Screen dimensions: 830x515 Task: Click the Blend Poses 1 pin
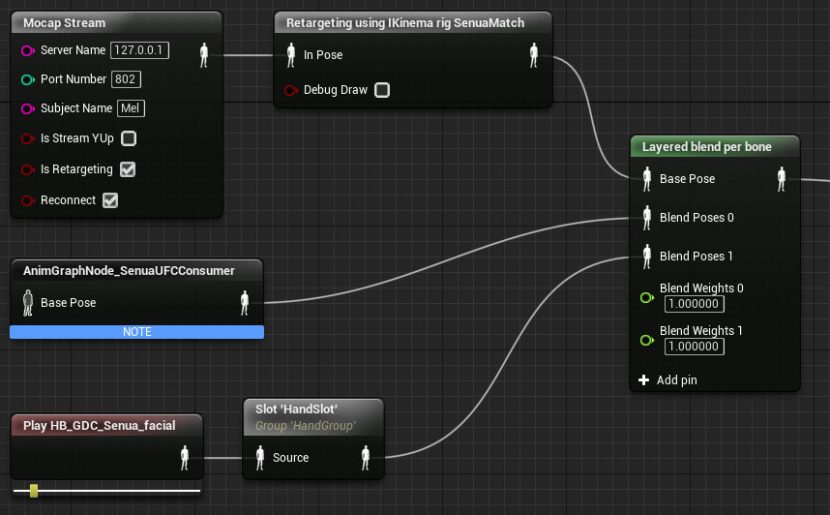coord(646,256)
